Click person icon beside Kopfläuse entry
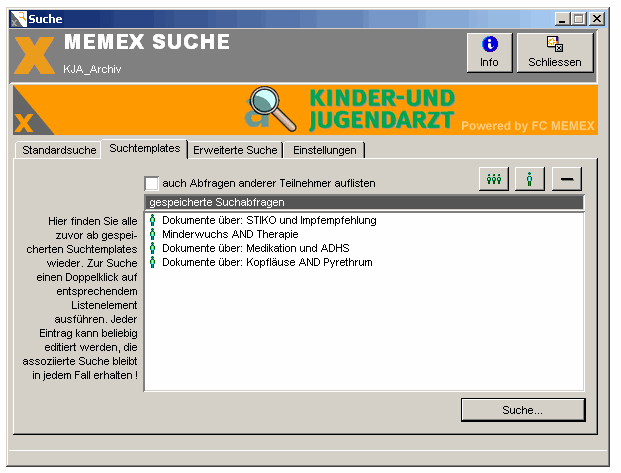621x473 pixels. click(153, 262)
